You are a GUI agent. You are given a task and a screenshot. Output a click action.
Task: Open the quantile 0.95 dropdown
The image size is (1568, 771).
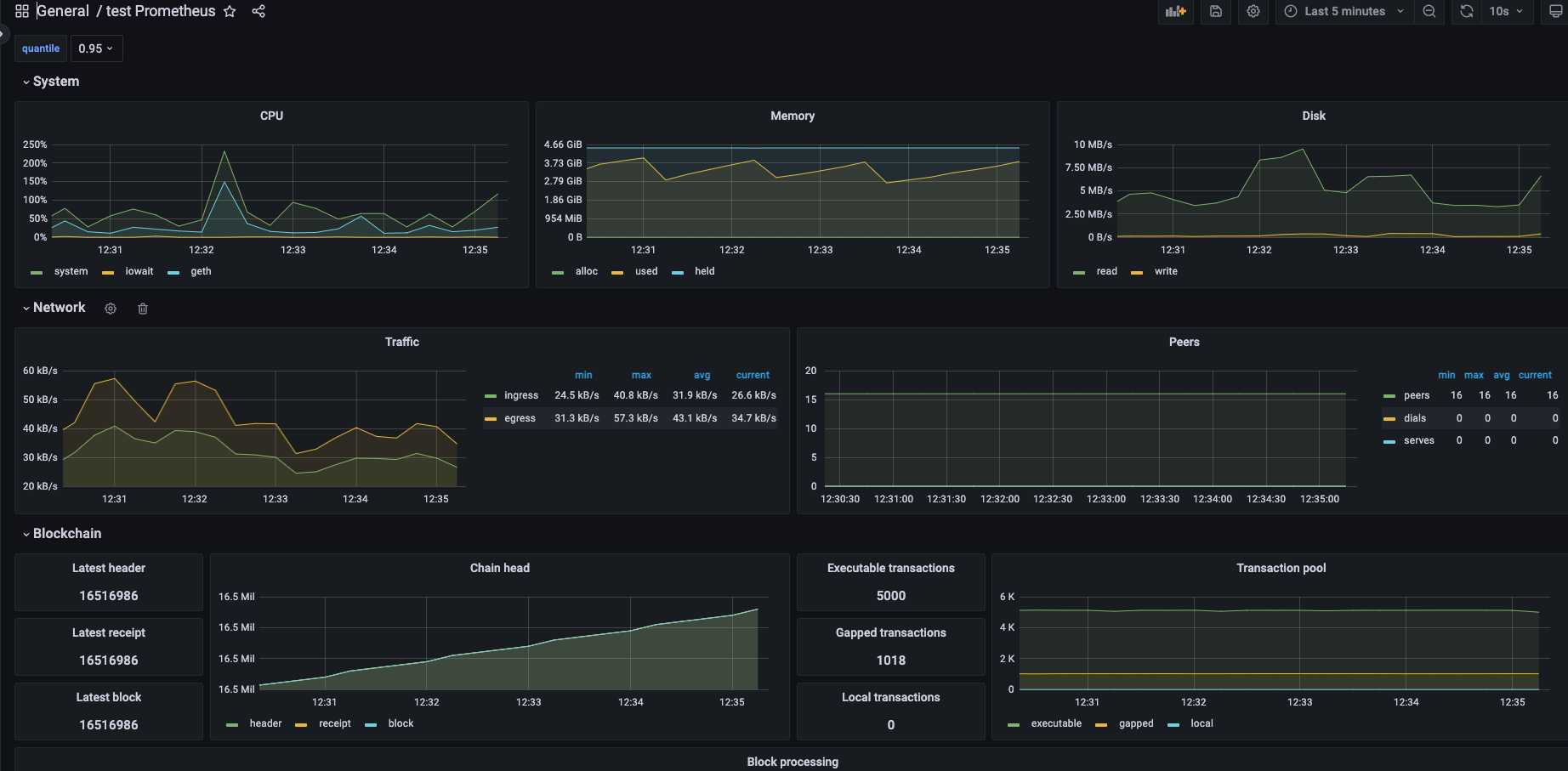[96, 48]
